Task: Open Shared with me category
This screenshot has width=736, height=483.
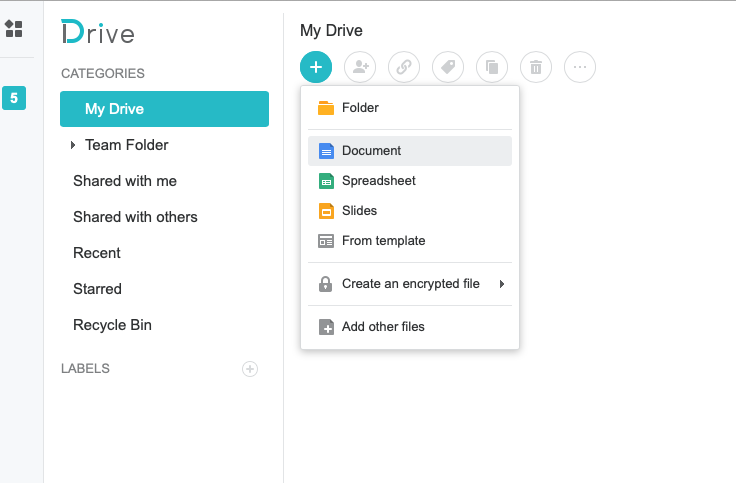Action: [125, 181]
